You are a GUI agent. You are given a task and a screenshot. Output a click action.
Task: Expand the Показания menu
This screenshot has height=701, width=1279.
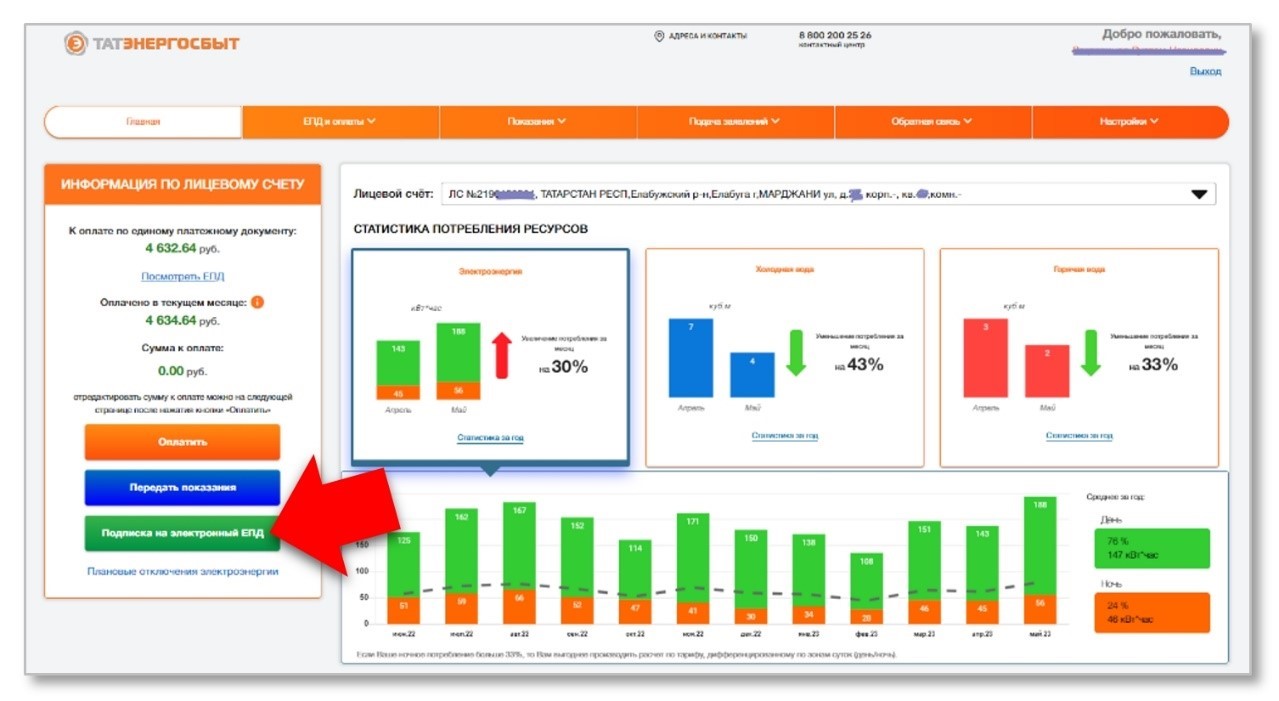point(537,122)
